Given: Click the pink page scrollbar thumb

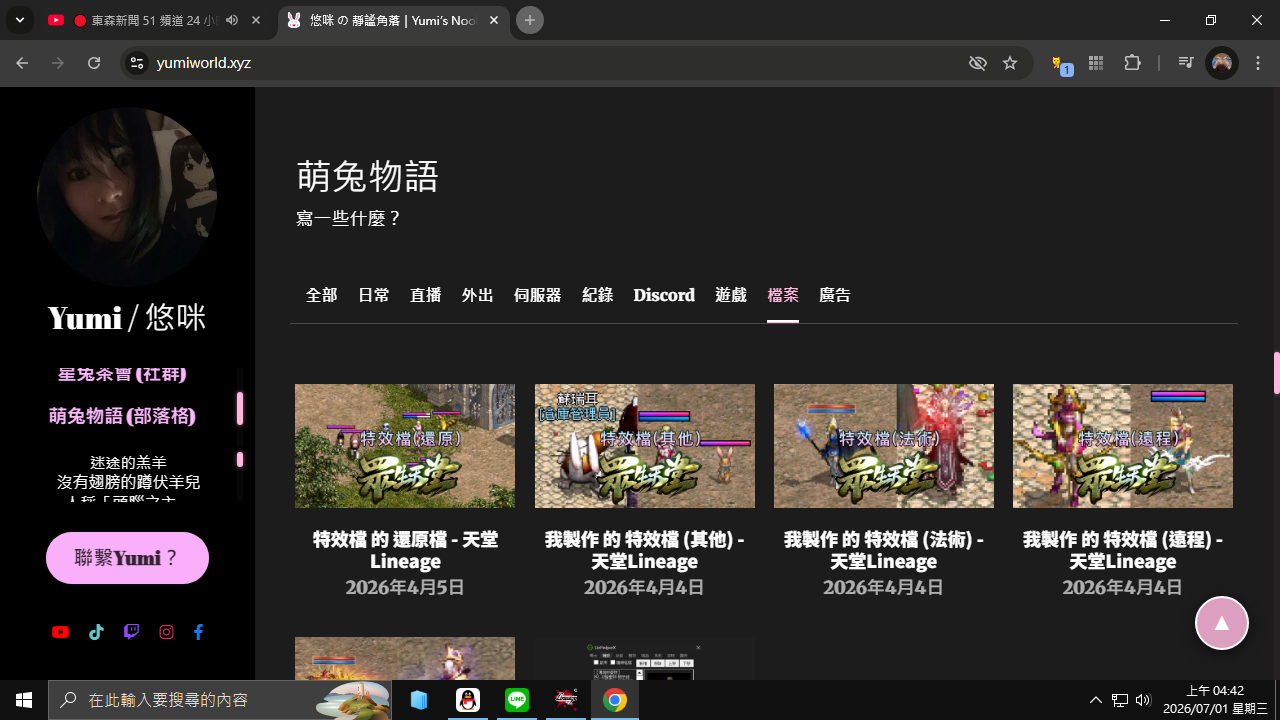Looking at the screenshot, I should 1276,373.
